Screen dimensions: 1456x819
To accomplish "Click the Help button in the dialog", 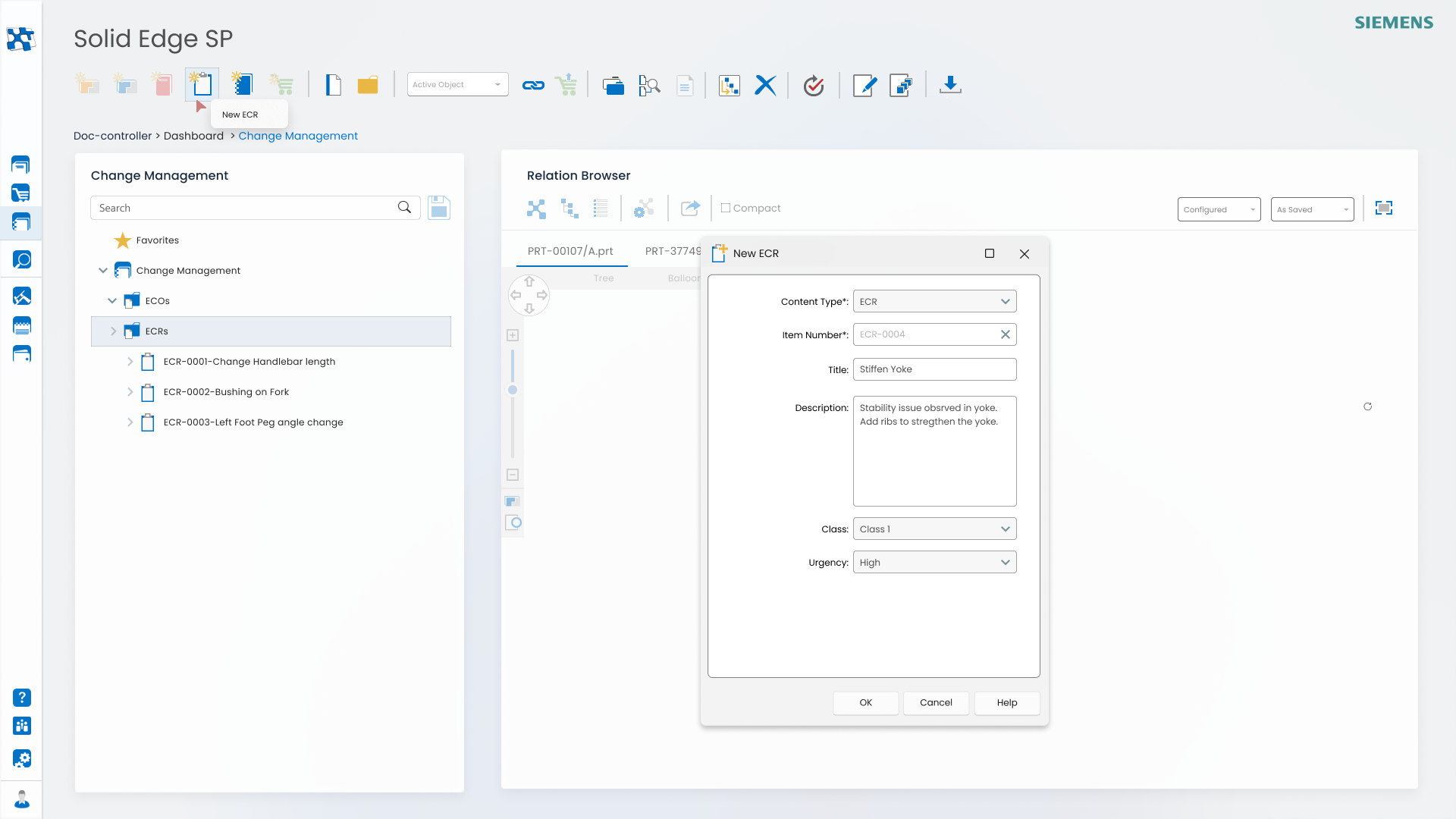I will tap(1007, 702).
